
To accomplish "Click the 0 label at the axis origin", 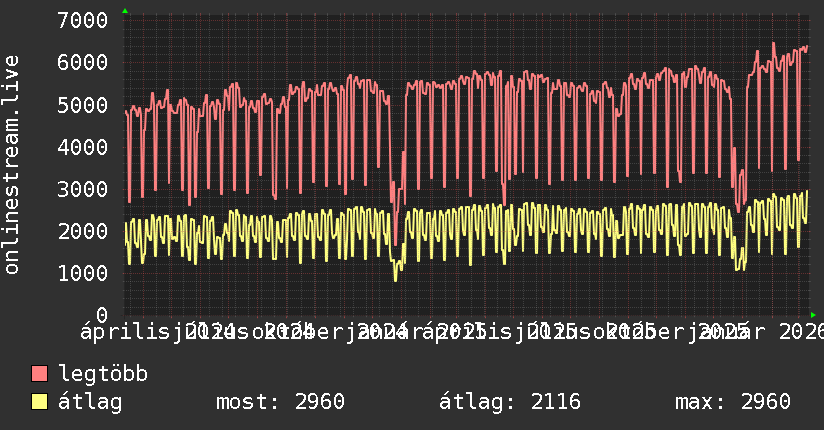I will (x=101, y=315).
